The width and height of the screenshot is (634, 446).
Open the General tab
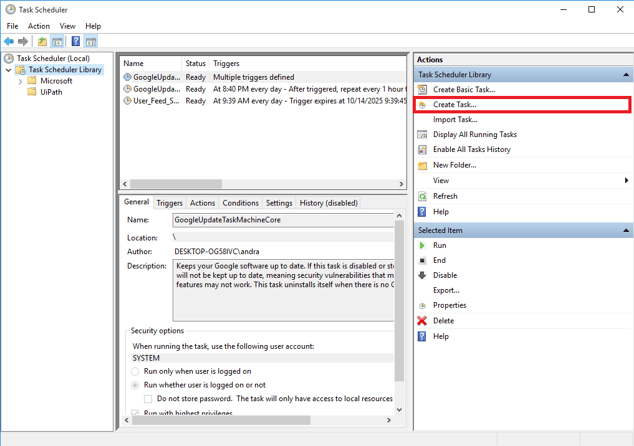(137, 202)
